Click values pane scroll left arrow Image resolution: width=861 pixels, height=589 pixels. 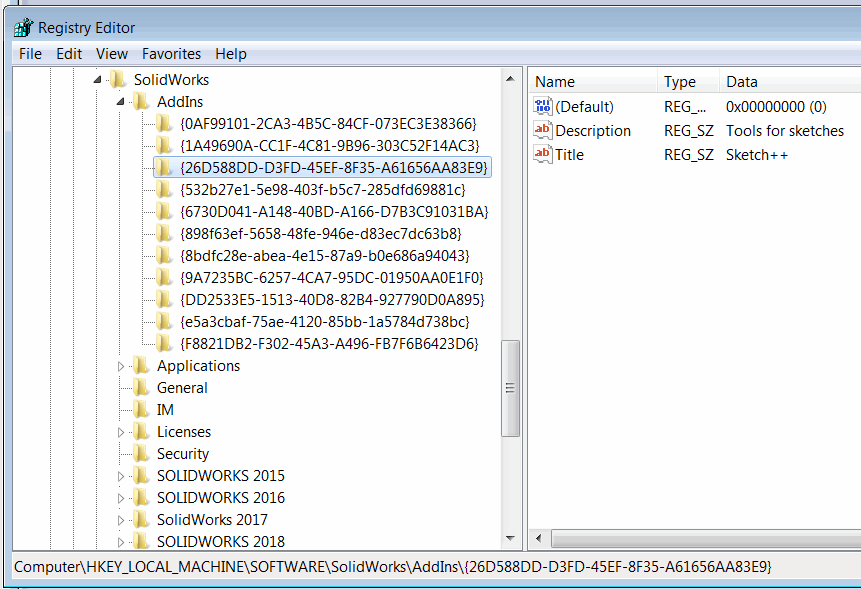click(539, 538)
